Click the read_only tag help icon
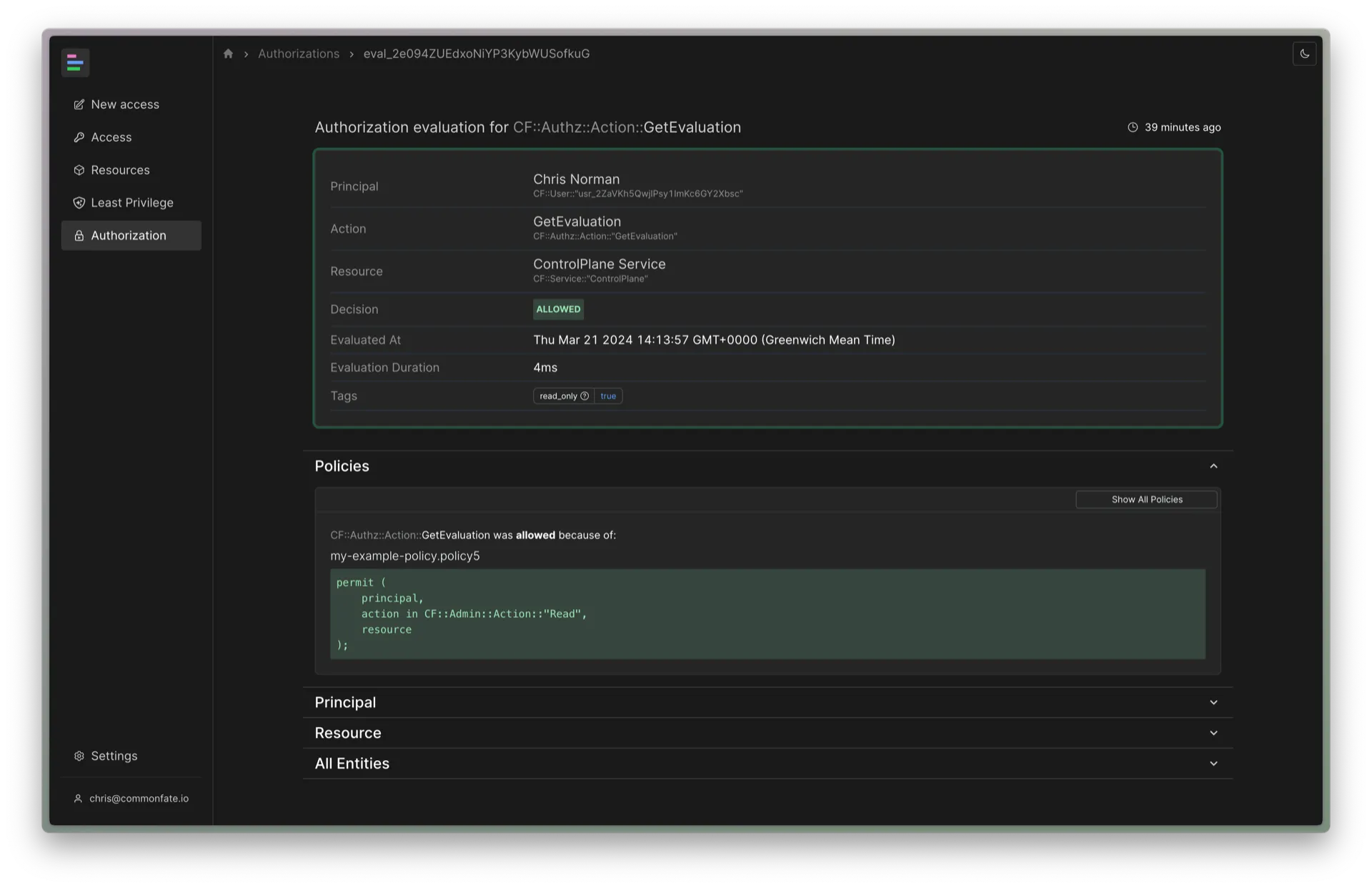Screen dimensions: 1372x888 (x=585, y=396)
